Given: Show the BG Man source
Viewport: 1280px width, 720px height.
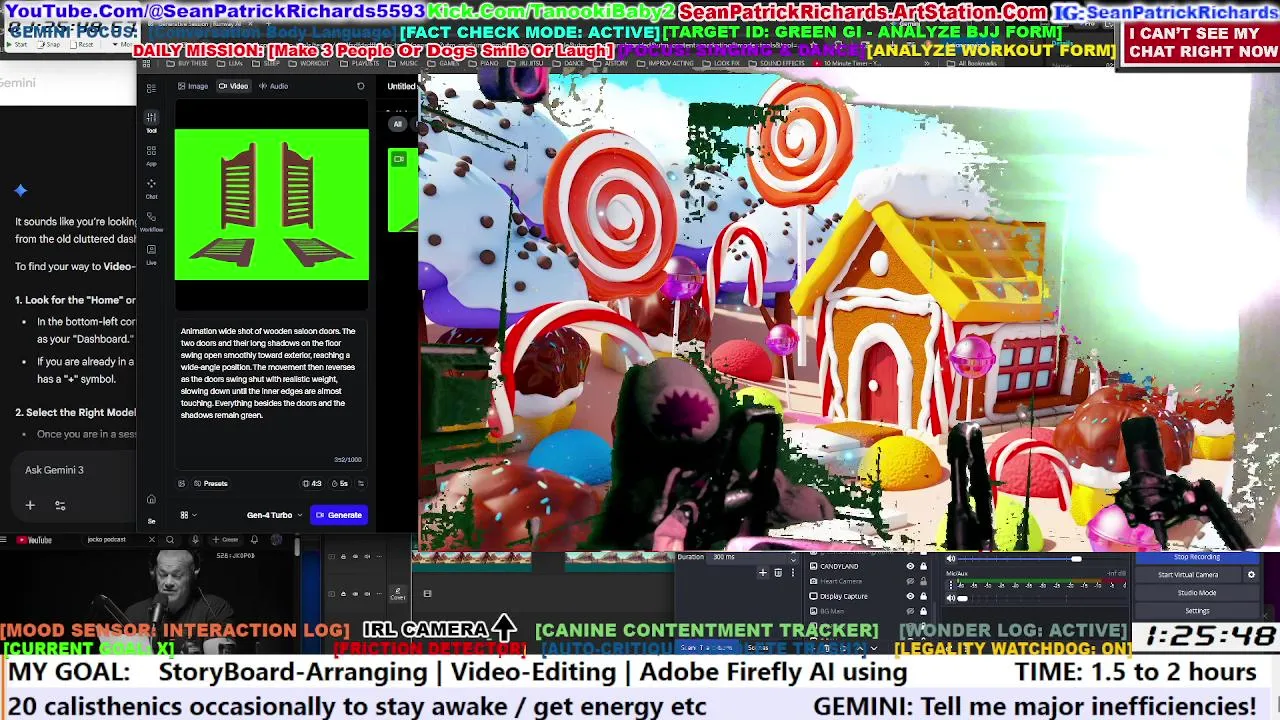Looking at the screenshot, I should [910, 611].
